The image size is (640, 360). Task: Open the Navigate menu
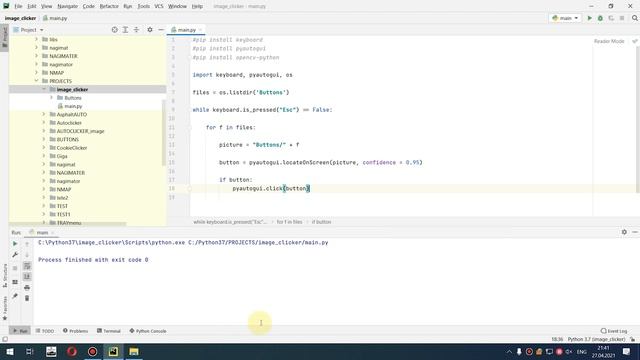67,6
